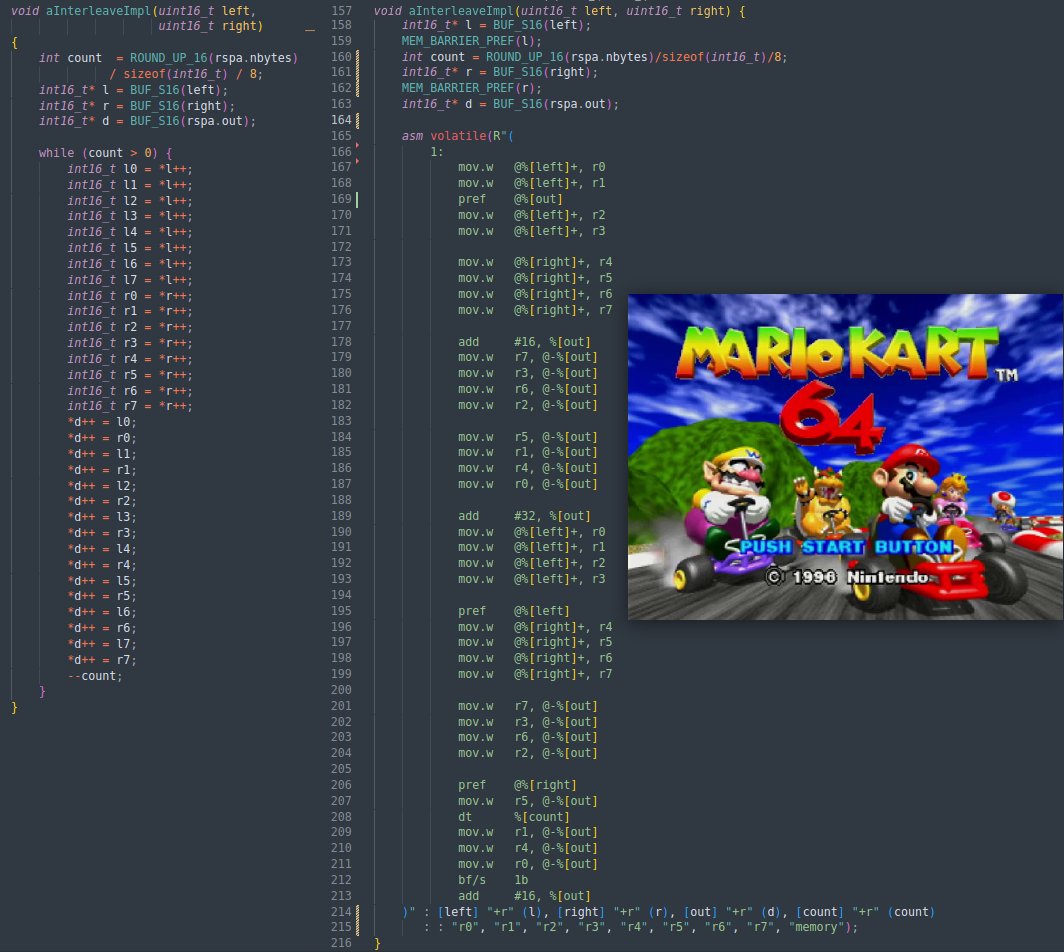Click '*d++ = l0;' in left pane
Image resolution: width=1064 pixels, height=952 pixels.
tap(102, 422)
